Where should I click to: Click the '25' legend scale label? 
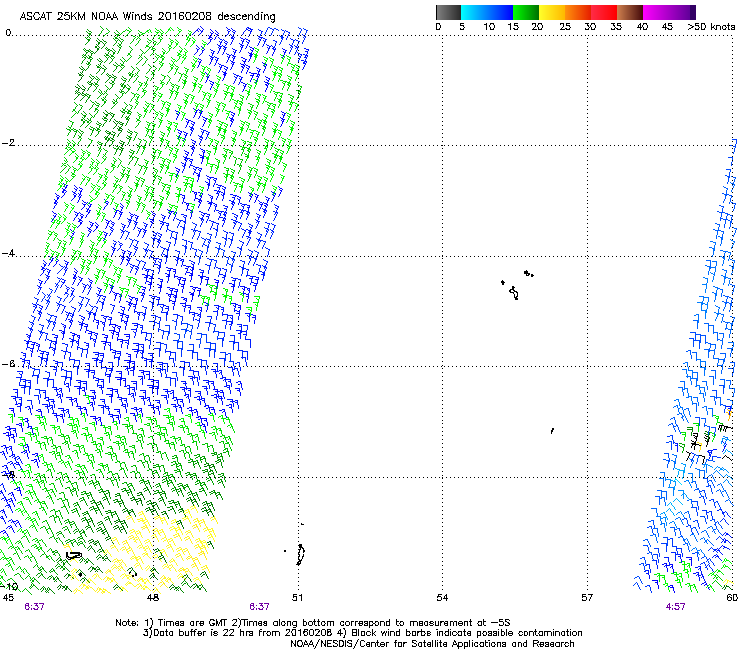(x=565, y=26)
